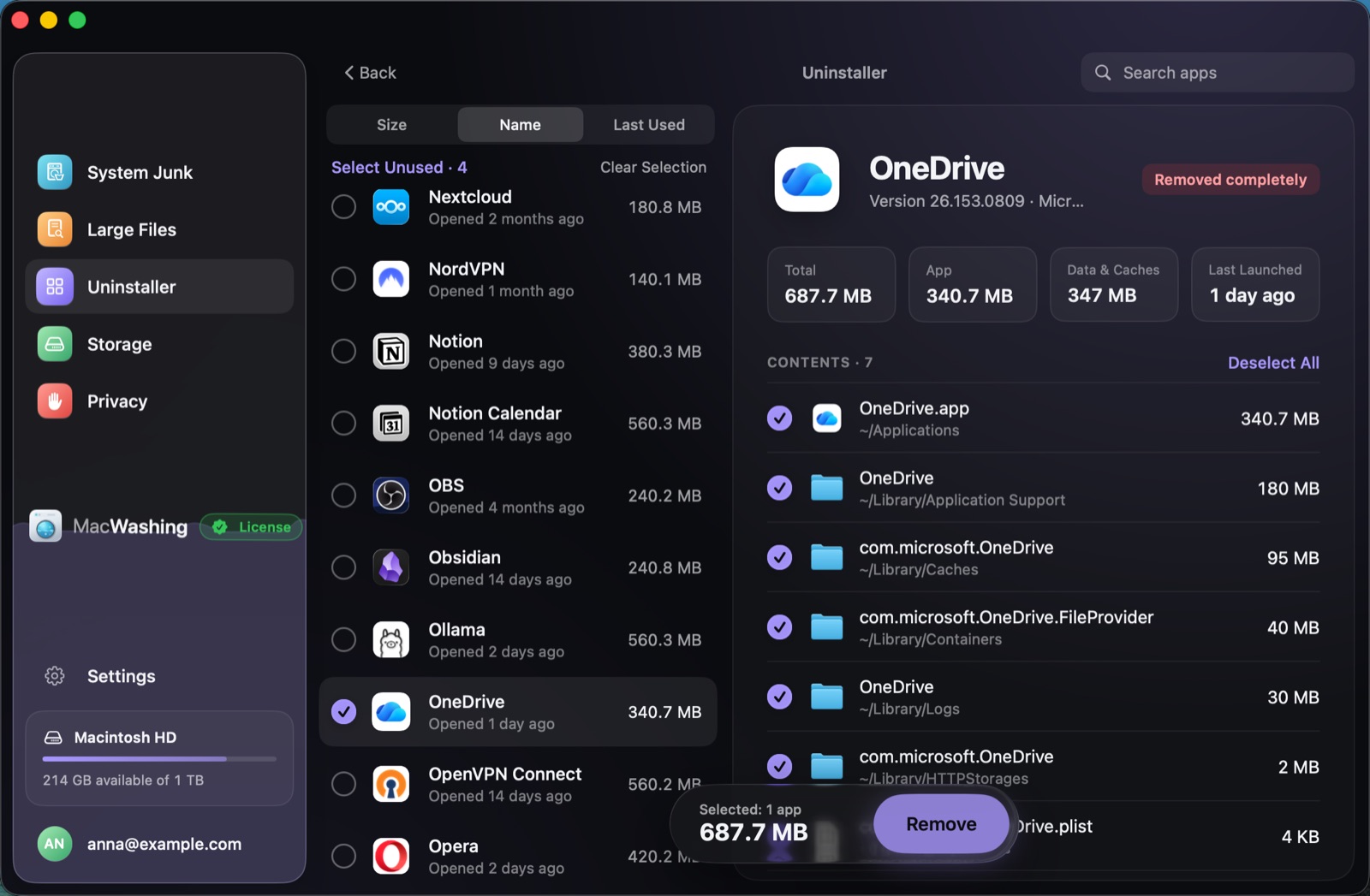Uncheck the OneDrive app list checkbox
Image resolution: width=1370 pixels, height=896 pixels.
[x=344, y=712]
